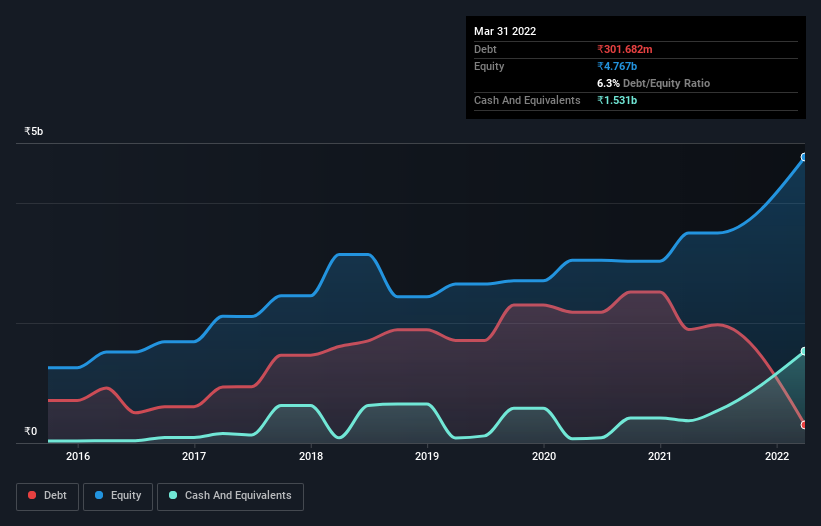Click the Debt label in tooltip
821x526 pixels.
pyautogui.click(x=485, y=49)
